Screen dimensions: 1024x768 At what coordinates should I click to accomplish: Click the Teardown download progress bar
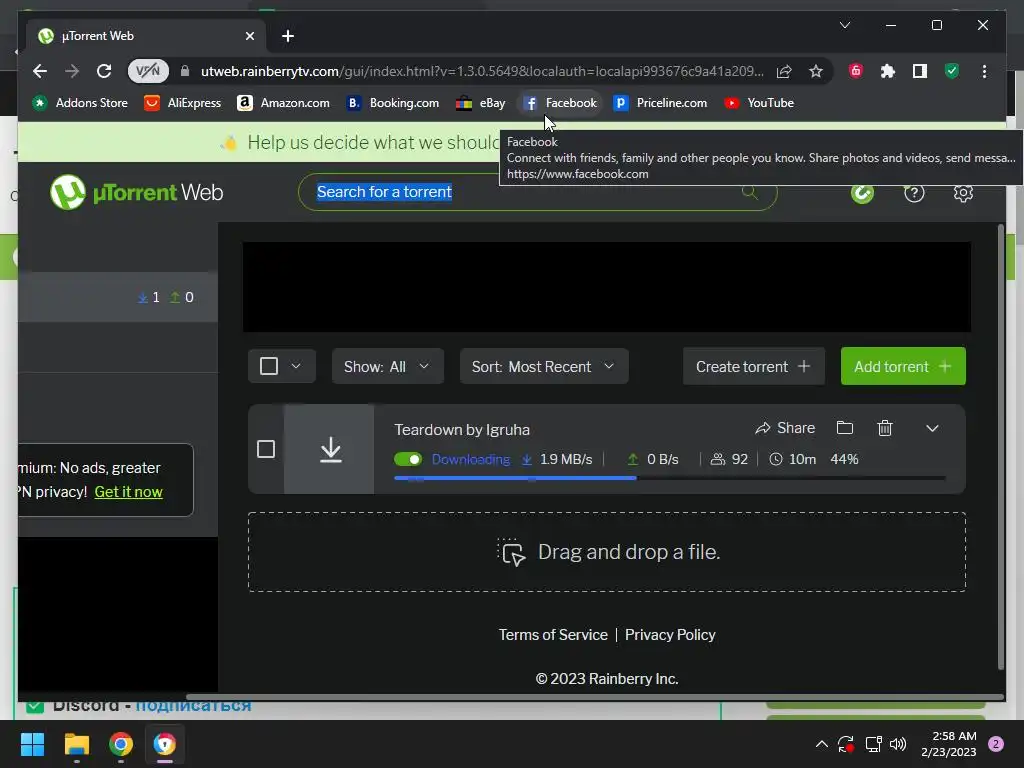coord(669,478)
